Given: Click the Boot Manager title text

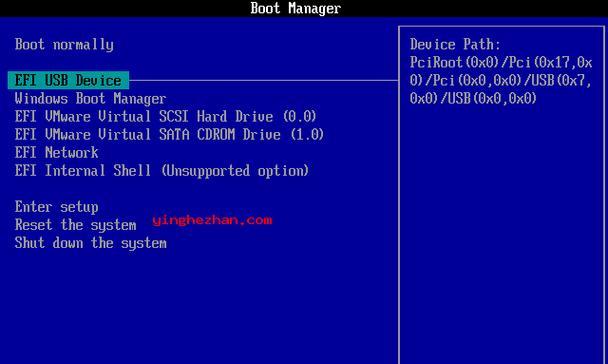Looking at the screenshot, I should (295, 8).
